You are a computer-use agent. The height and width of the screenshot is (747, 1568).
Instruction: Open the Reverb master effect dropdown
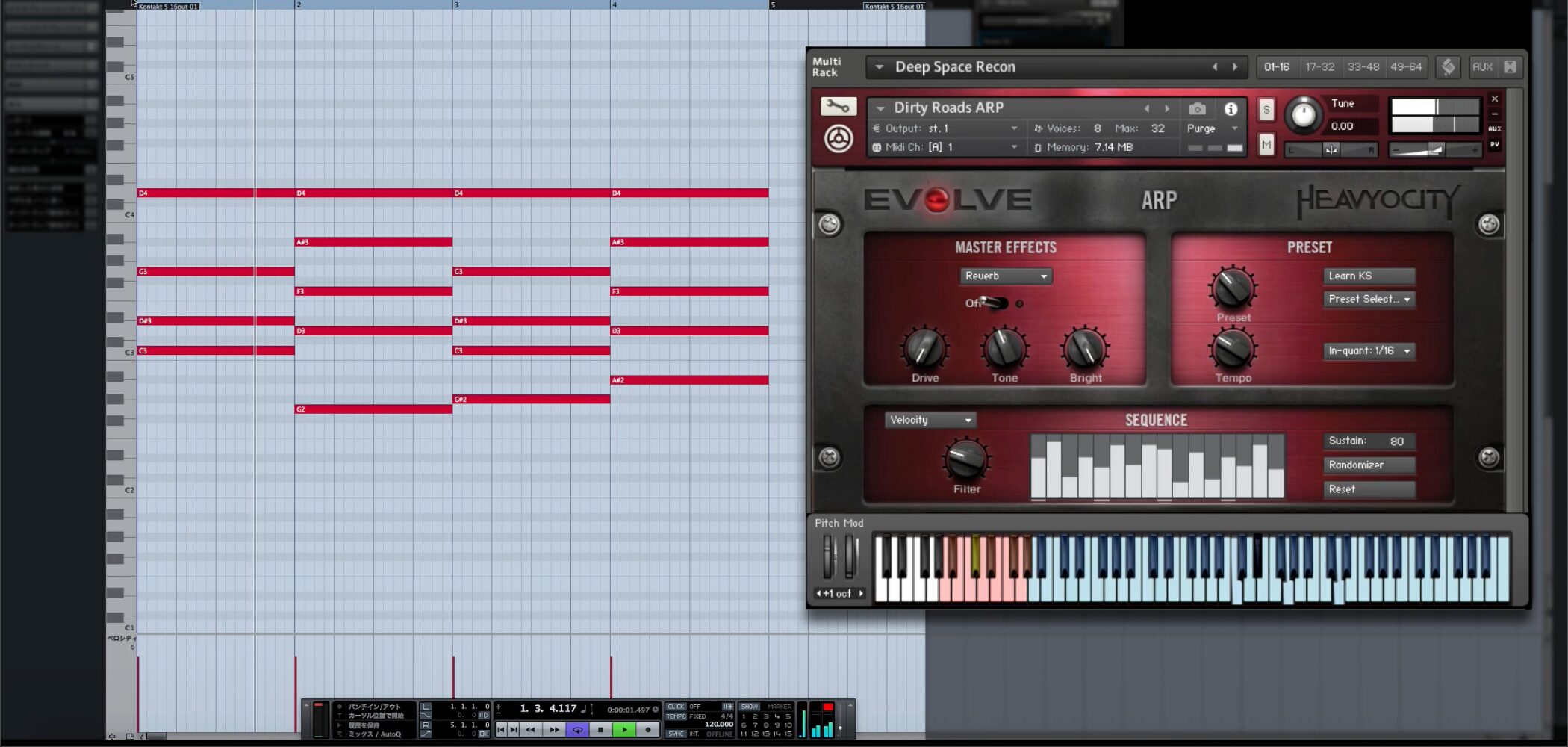tap(1006, 276)
